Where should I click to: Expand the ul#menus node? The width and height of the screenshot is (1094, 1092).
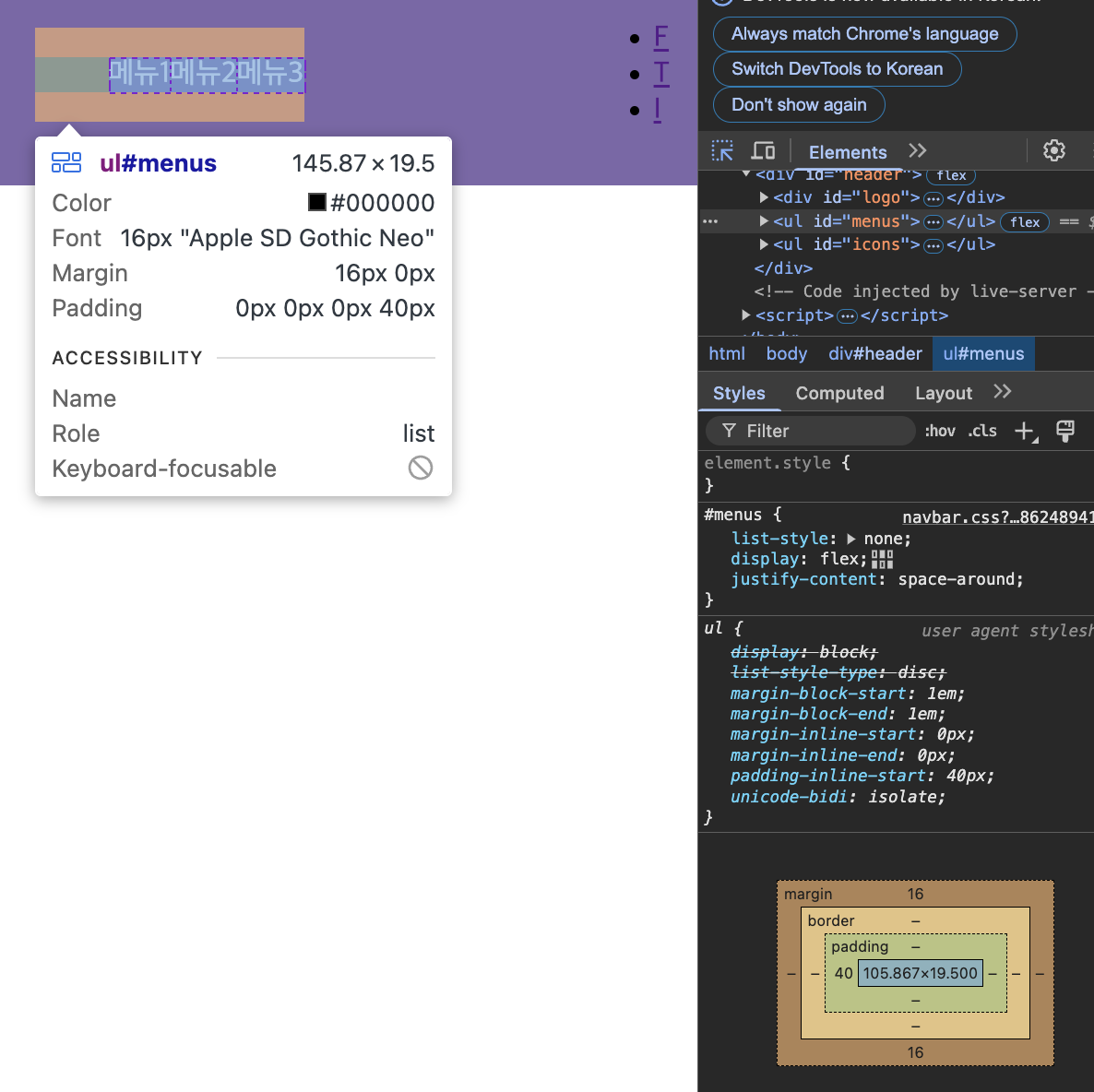coord(764,221)
